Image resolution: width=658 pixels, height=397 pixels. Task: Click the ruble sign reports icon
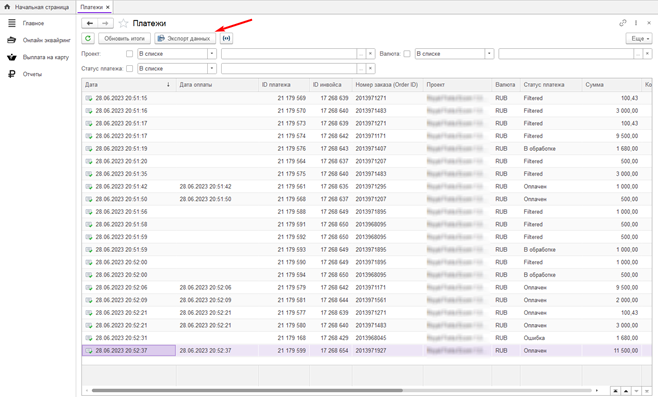(x=12, y=74)
